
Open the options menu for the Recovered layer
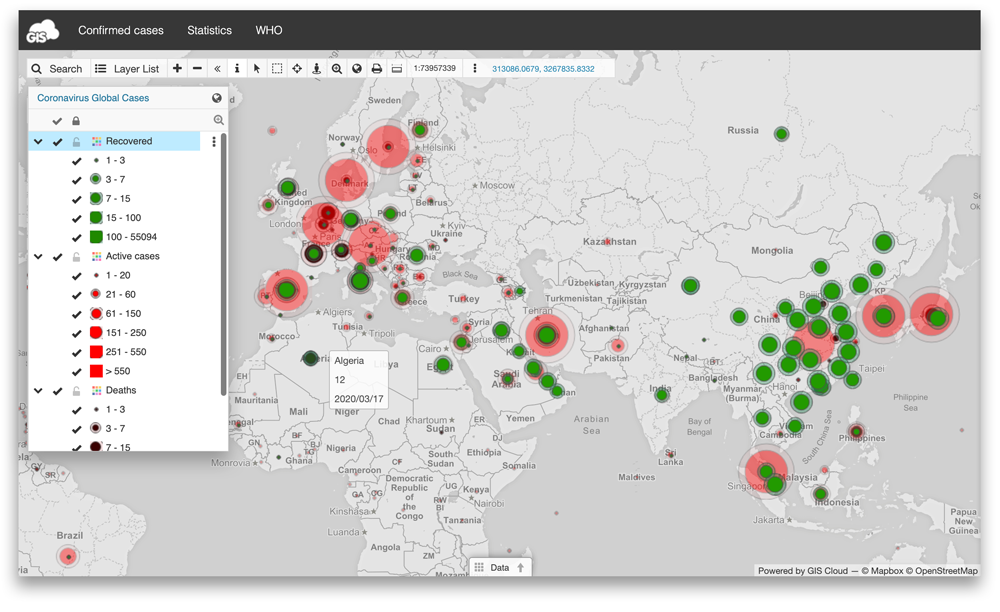(x=213, y=141)
